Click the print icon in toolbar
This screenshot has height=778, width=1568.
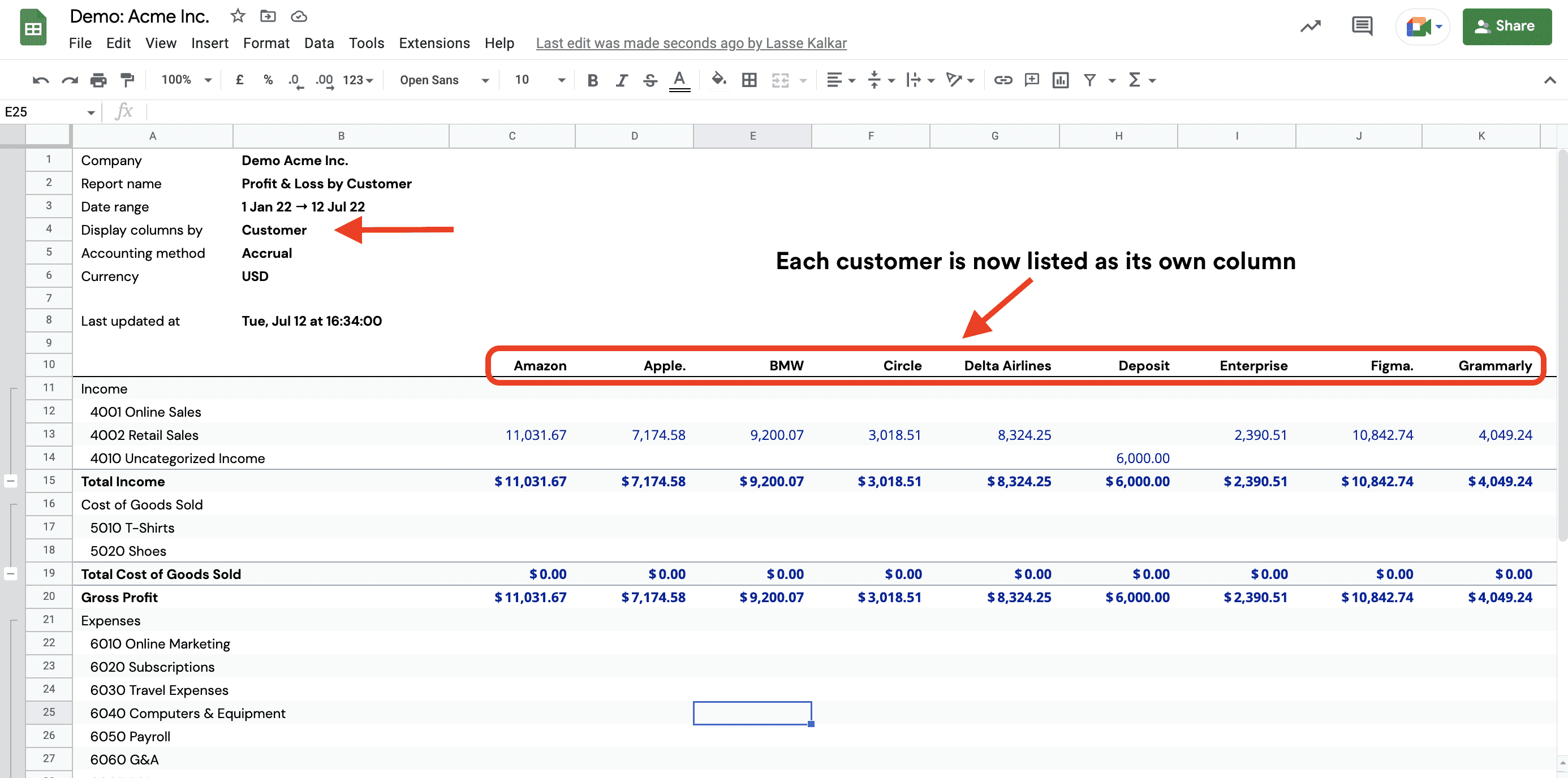[98, 80]
